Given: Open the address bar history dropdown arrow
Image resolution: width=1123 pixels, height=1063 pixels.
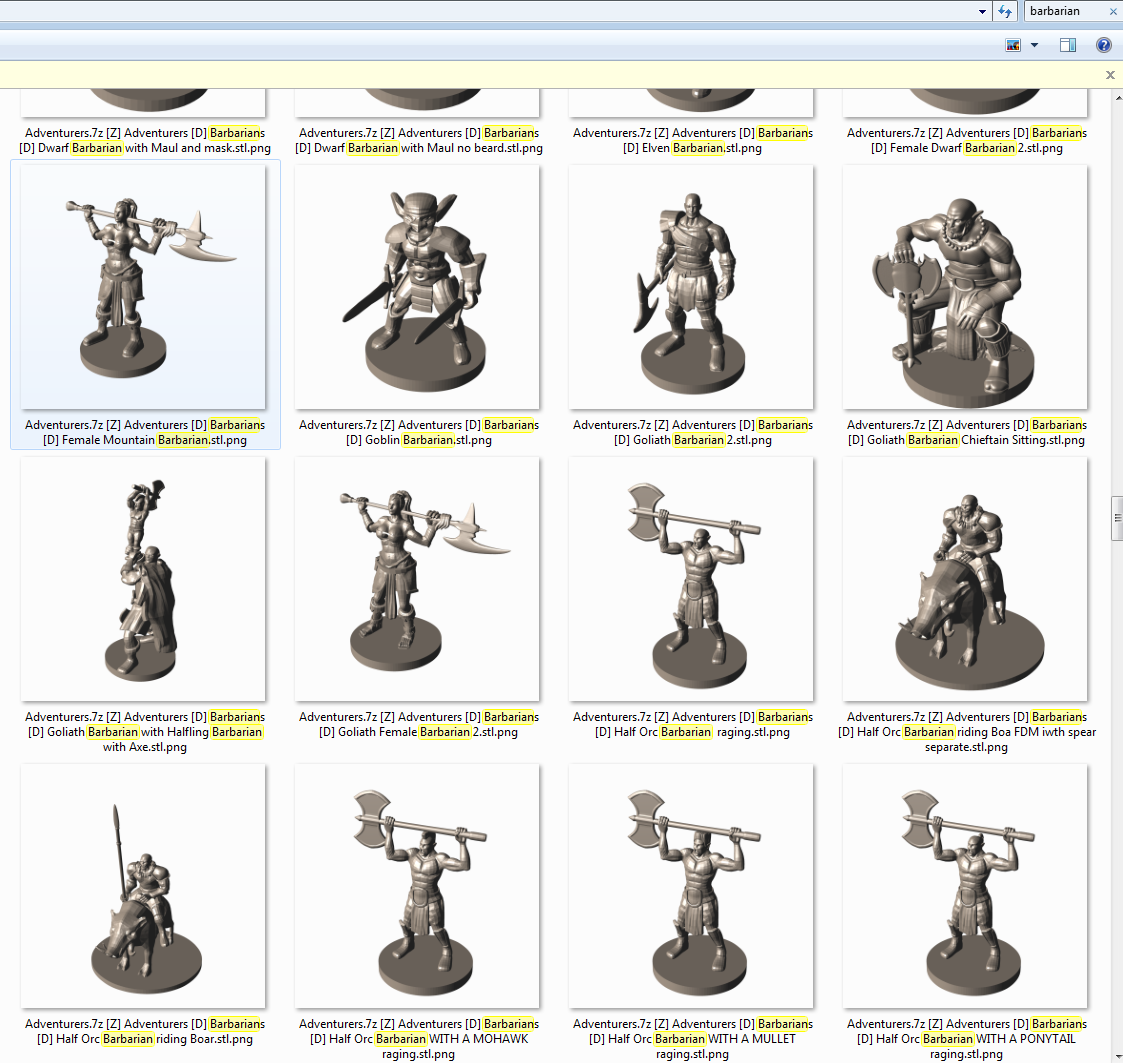Looking at the screenshot, I should (x=983, y=11).
